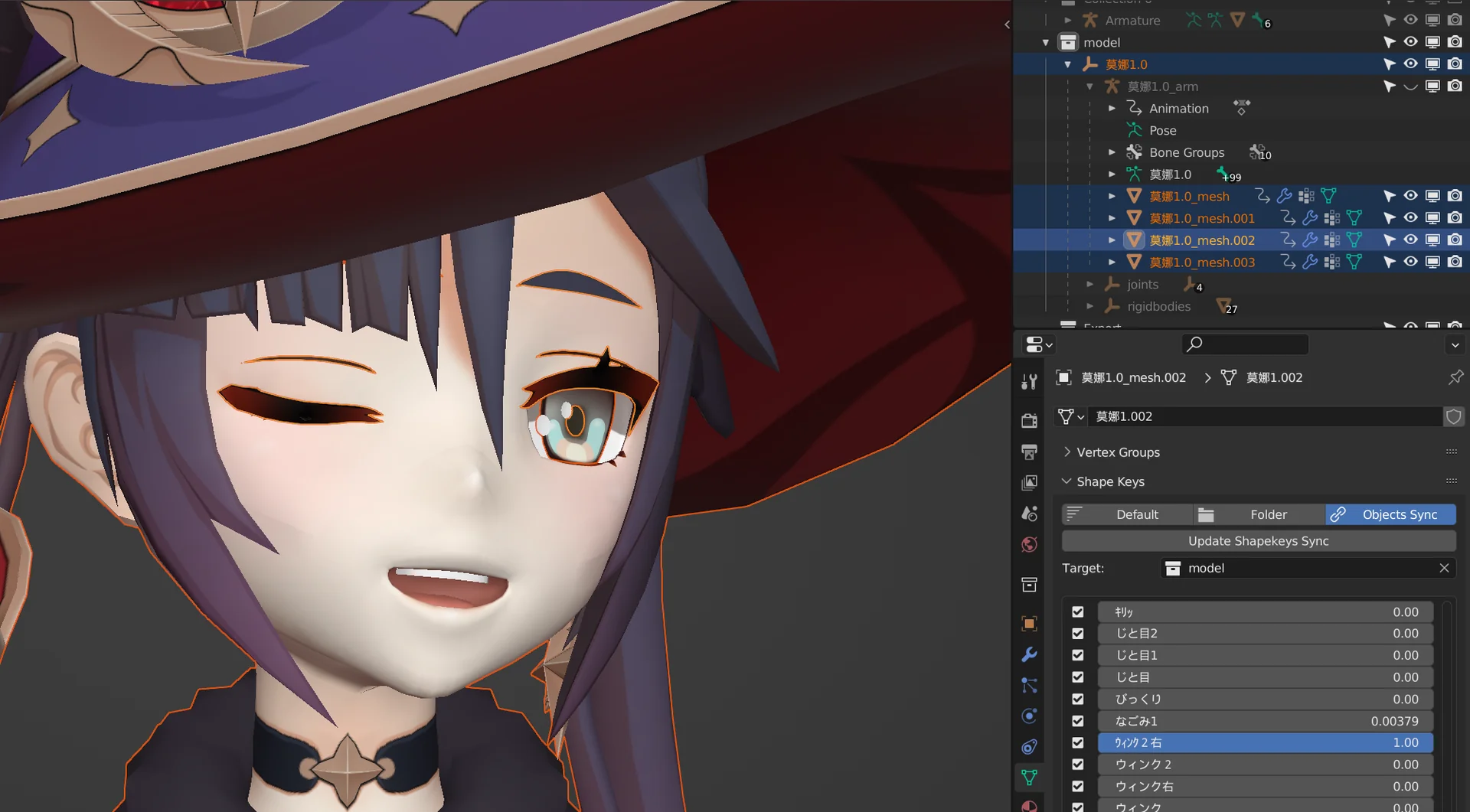
Task: Expand Bone Groups in the outliner
Action: click(1112, 152)
